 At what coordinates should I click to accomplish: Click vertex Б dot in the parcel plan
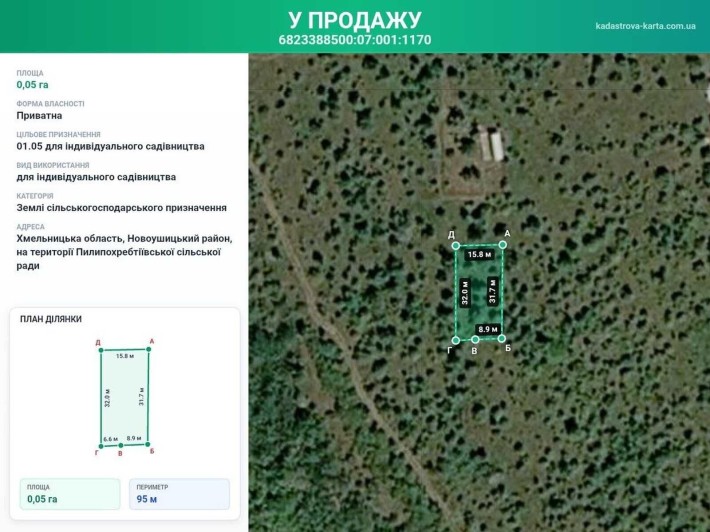coord(148,444)
